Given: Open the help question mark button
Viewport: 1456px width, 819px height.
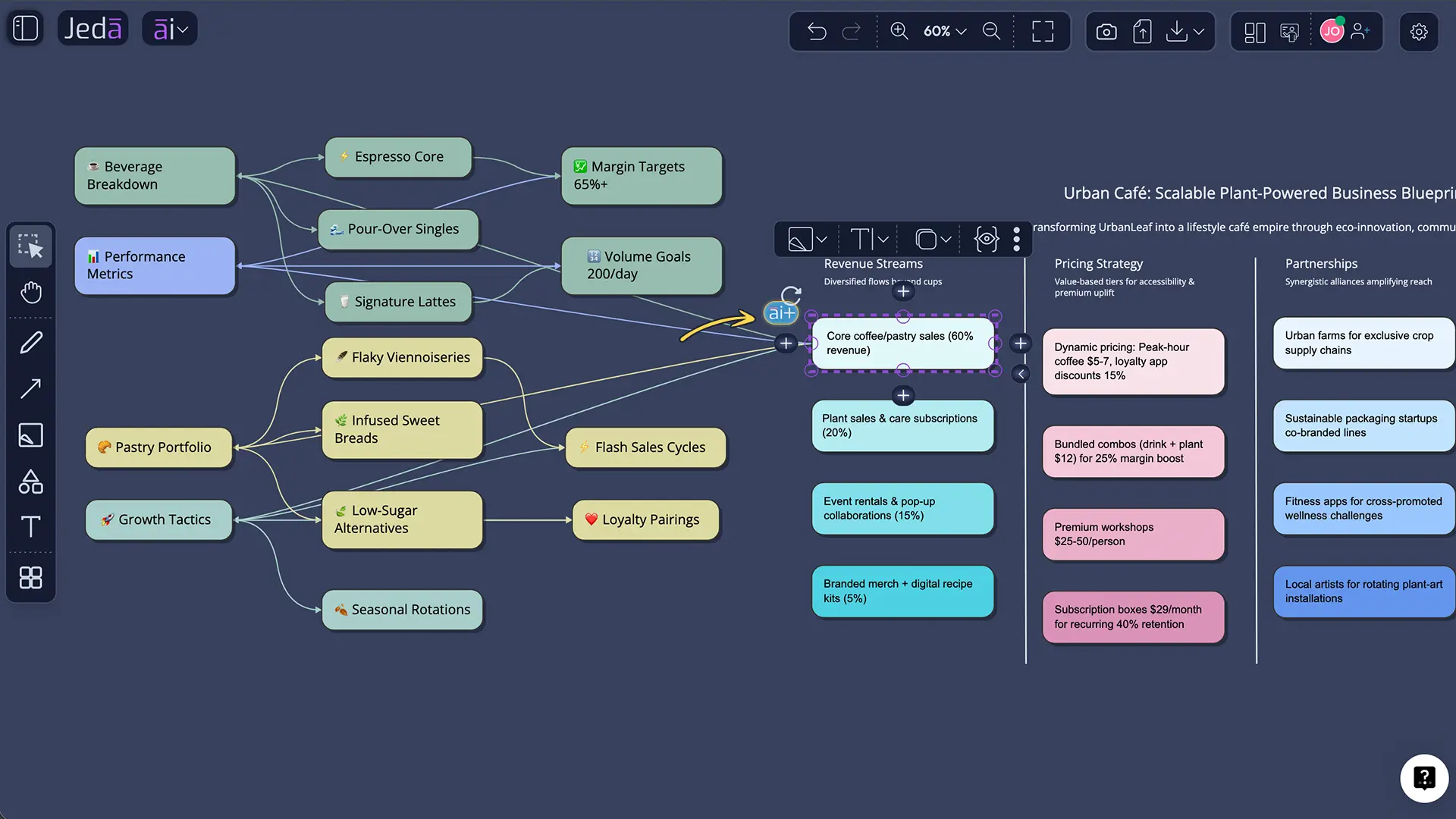Looking at the screenshot, I should 1424,778.
